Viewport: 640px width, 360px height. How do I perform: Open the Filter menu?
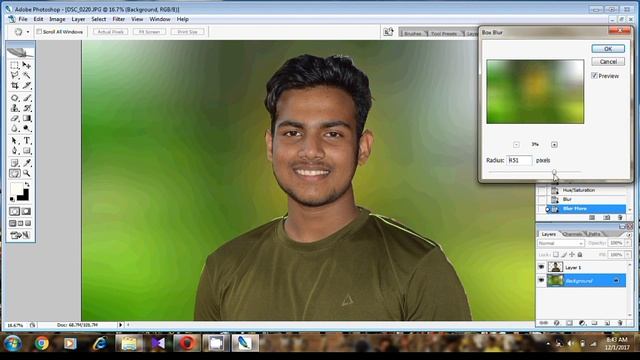click(118, 19)
